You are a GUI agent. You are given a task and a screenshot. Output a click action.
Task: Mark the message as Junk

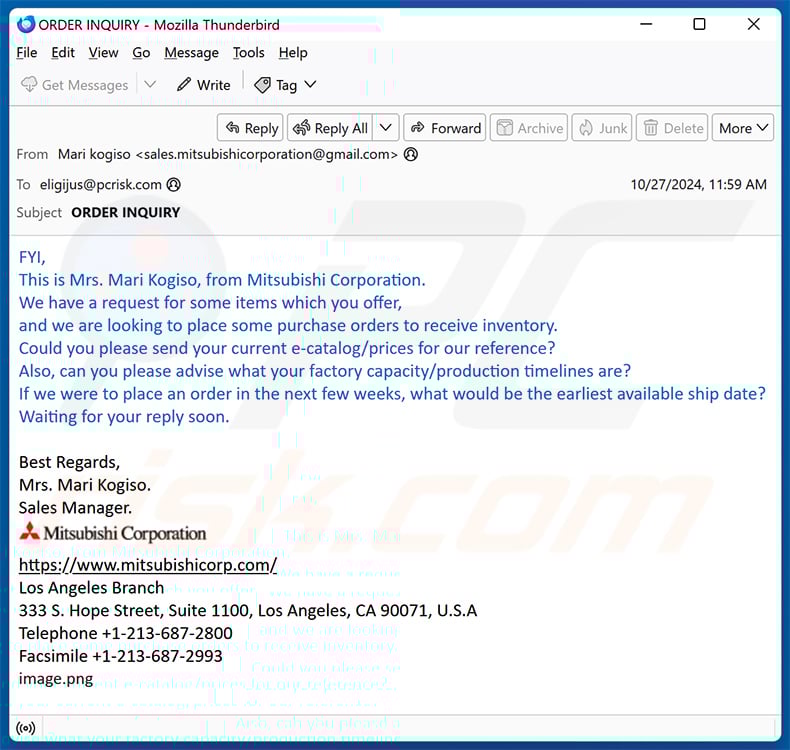pos(602,128)
